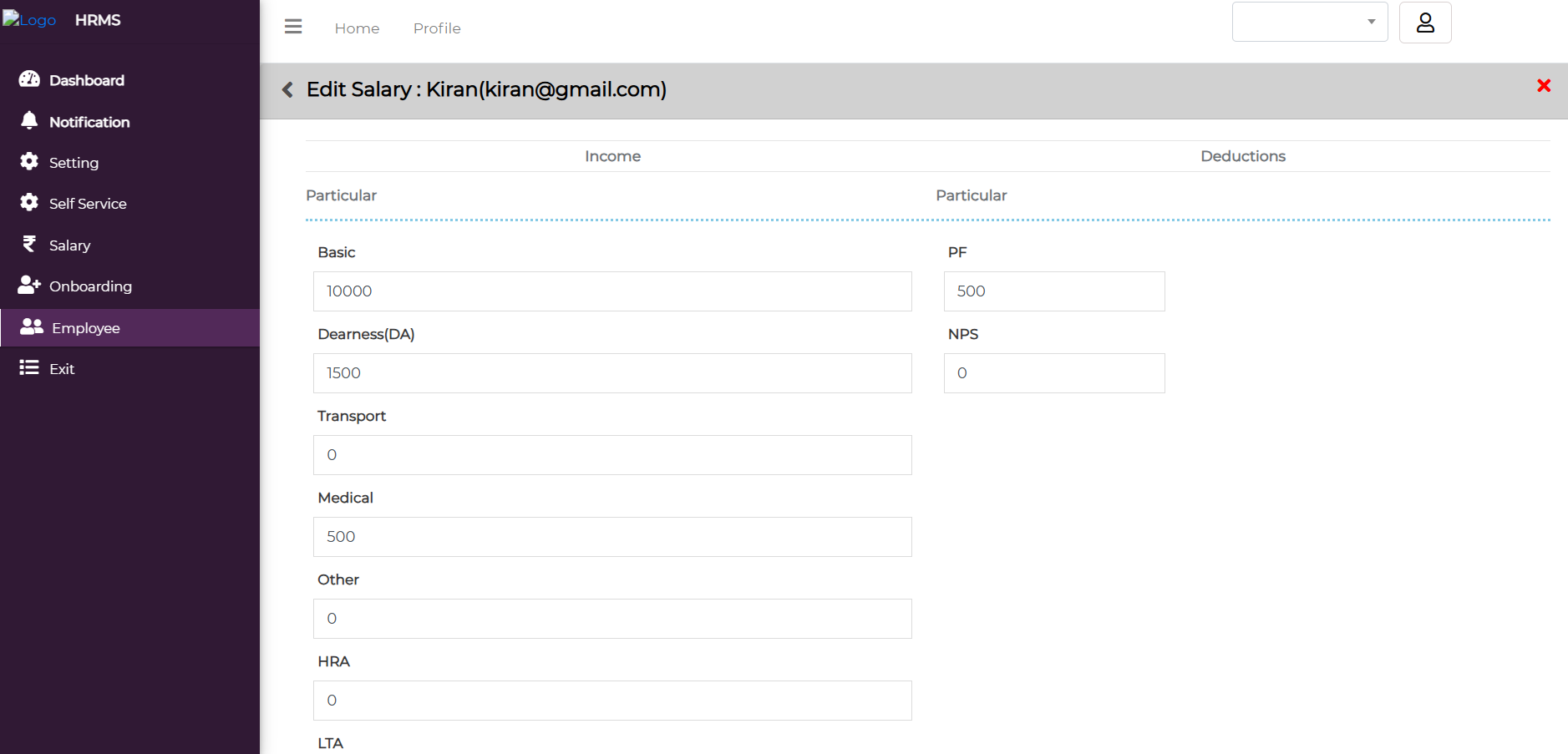Image resolution: width=1568 pixels, height=754 pixels.
Task: Click the Medical income input field
Action: click(x=611, y=537)
